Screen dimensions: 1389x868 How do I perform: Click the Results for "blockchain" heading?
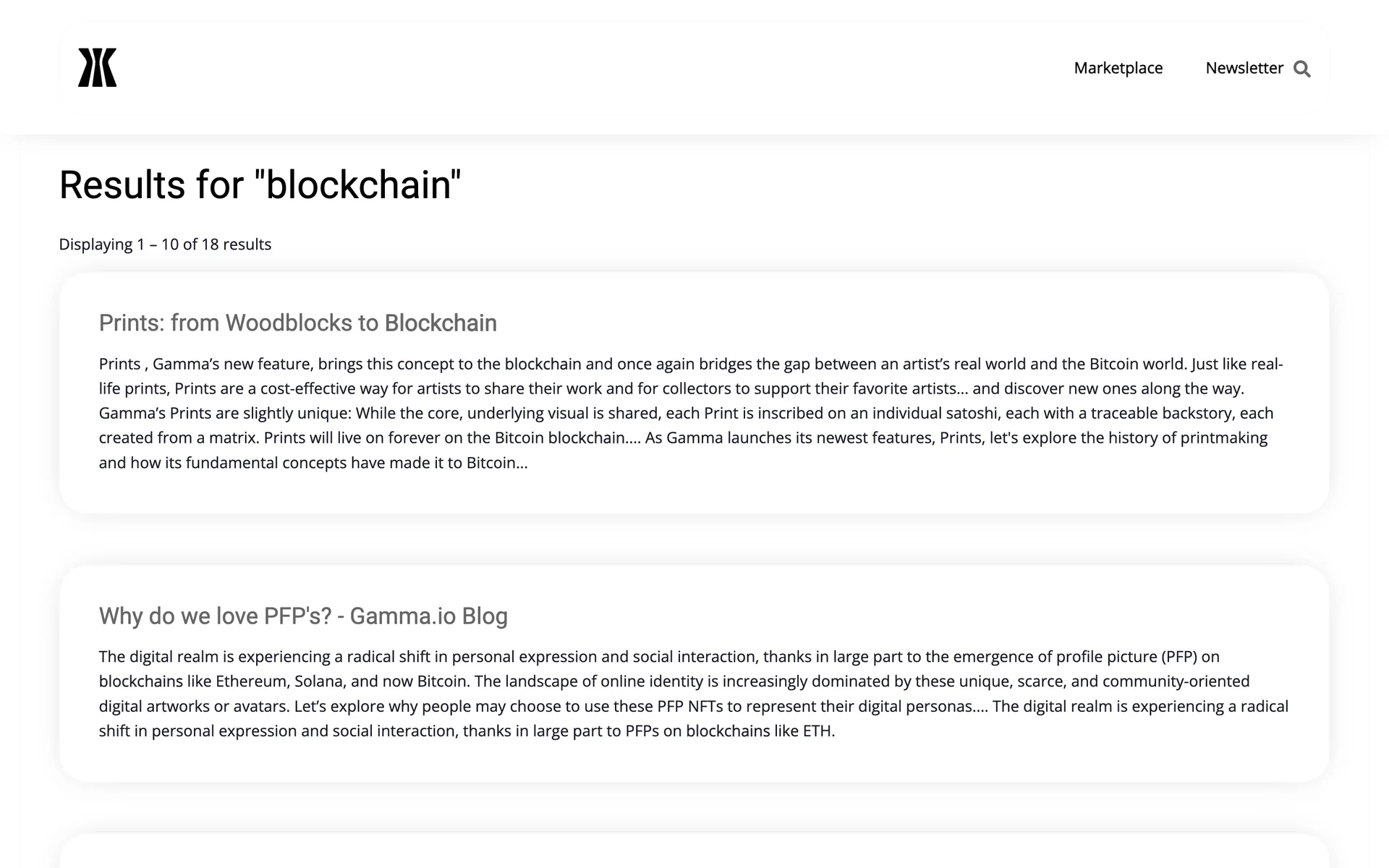pyautogui.click(x=260, y=184)
